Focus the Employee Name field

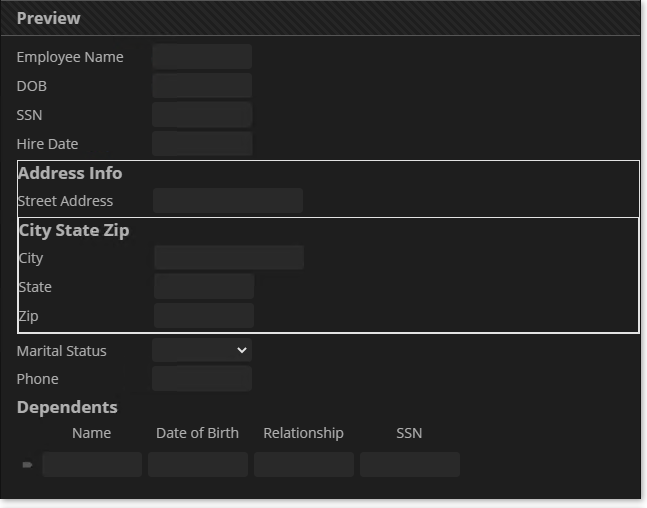202,57
